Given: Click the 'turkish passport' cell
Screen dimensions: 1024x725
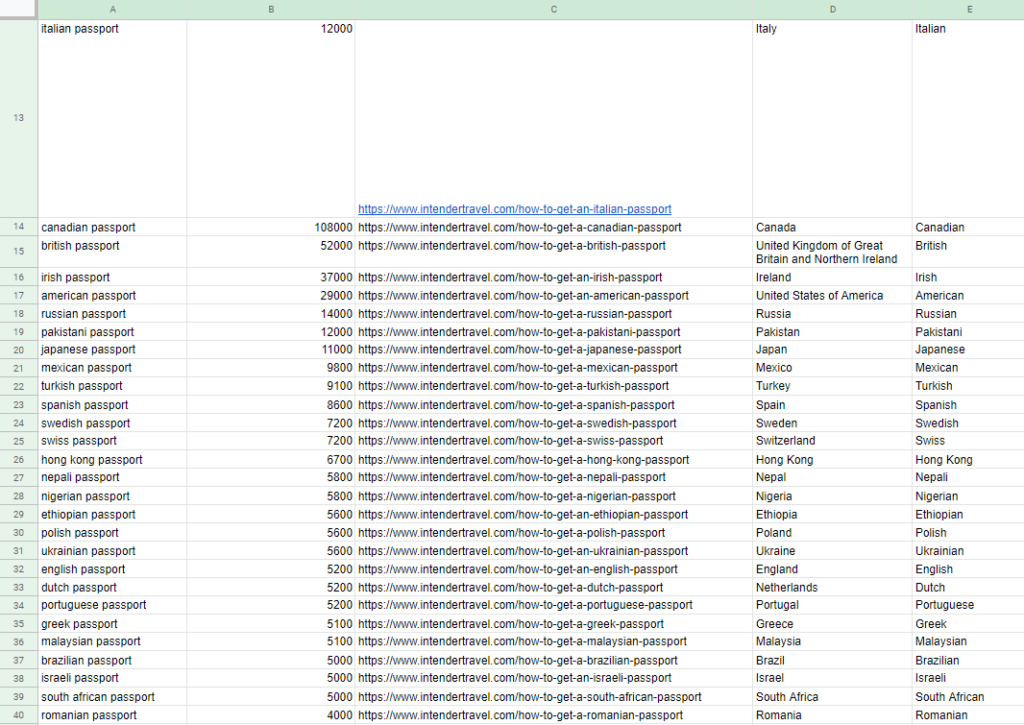Looking at the screenshot, I should pyautogui.click(x=112, y=386).
